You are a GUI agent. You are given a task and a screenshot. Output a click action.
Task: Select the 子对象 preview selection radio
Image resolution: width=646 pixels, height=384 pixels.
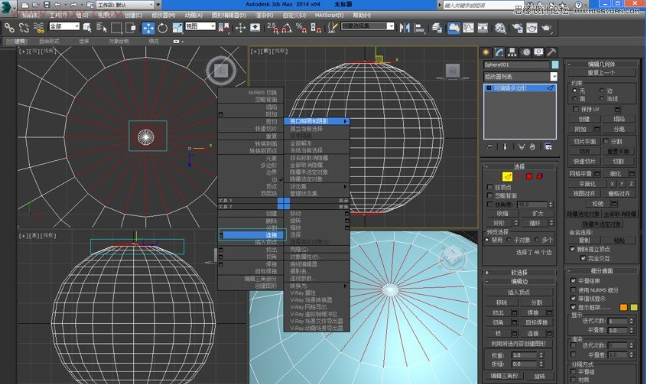[509, 239]
